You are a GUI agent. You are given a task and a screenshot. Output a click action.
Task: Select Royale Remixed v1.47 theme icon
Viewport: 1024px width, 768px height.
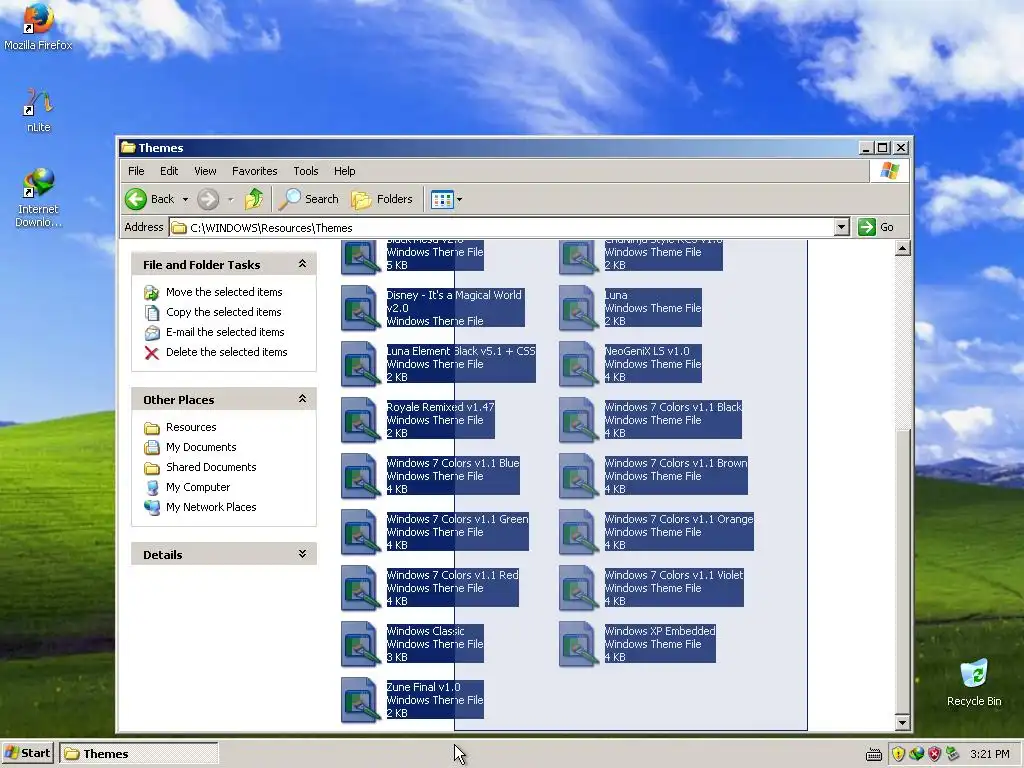pos(360,420)
